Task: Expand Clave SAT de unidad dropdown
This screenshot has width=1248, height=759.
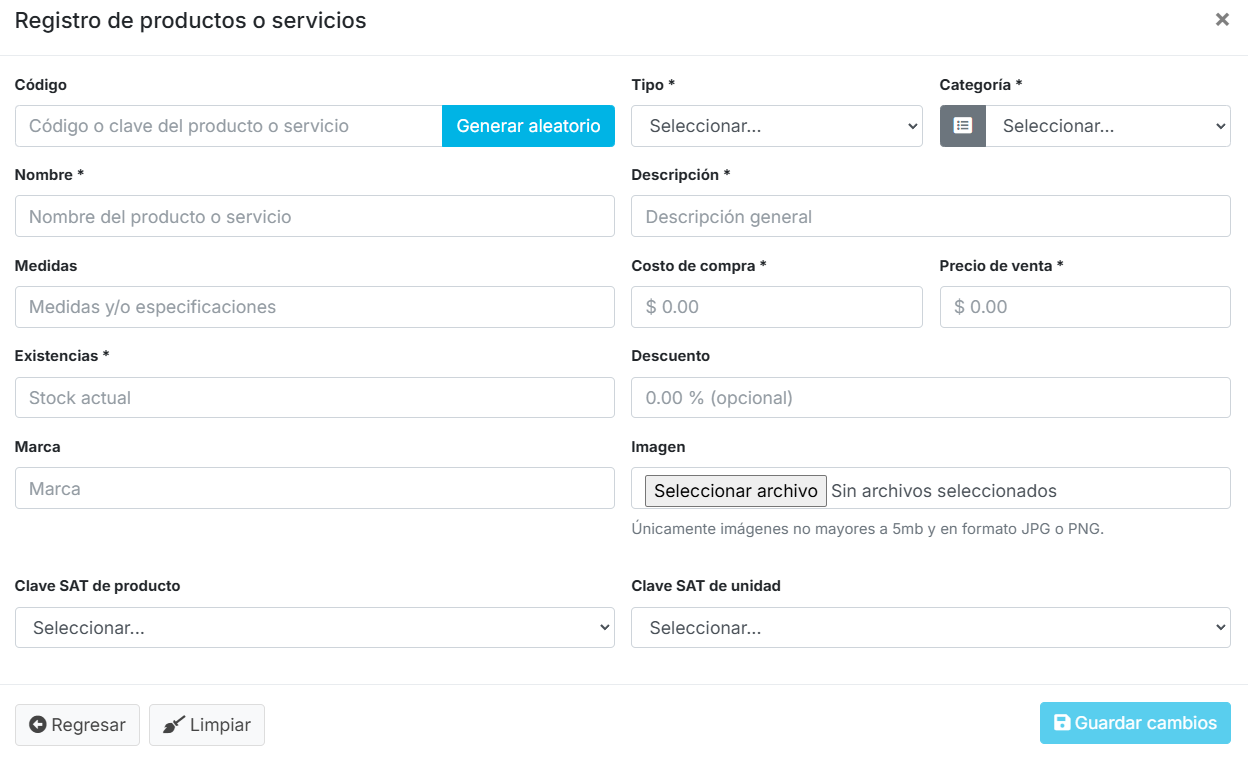Action: tap(930, 628)
